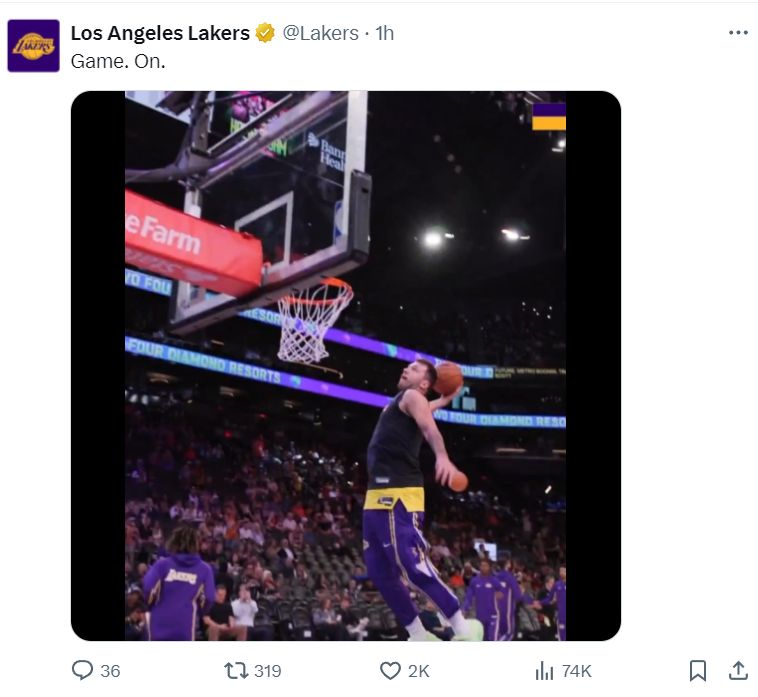The width and height of the screenshot is (758, 697).
Task: Open the view analytics bar chart icon
Action: pyautogui.click(x=545, y=670)
